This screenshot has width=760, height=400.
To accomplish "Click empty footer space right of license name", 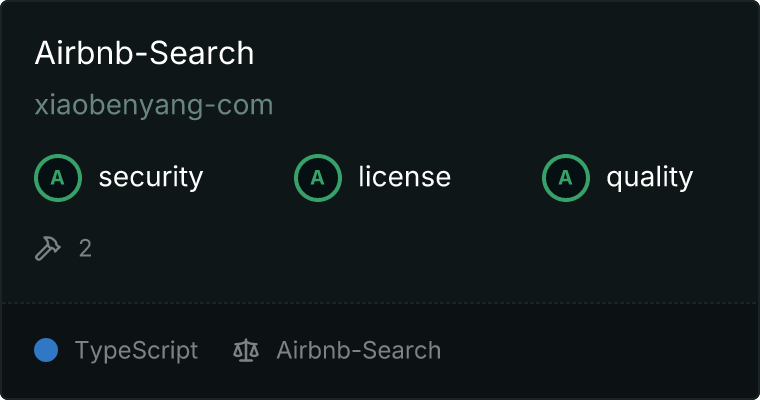I will click(x=600, y=350).
